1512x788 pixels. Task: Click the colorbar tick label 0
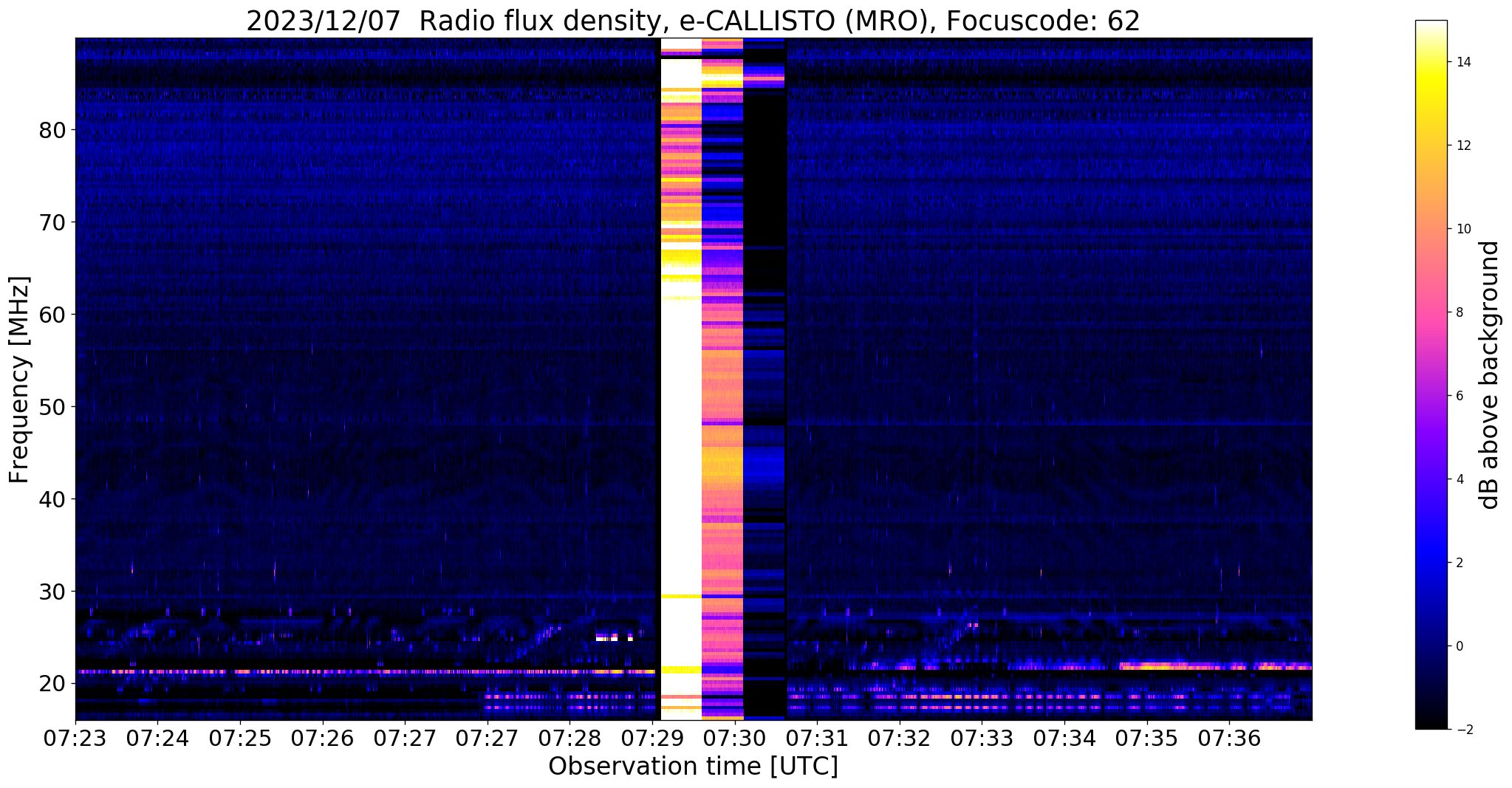[x=1460, y=646]
